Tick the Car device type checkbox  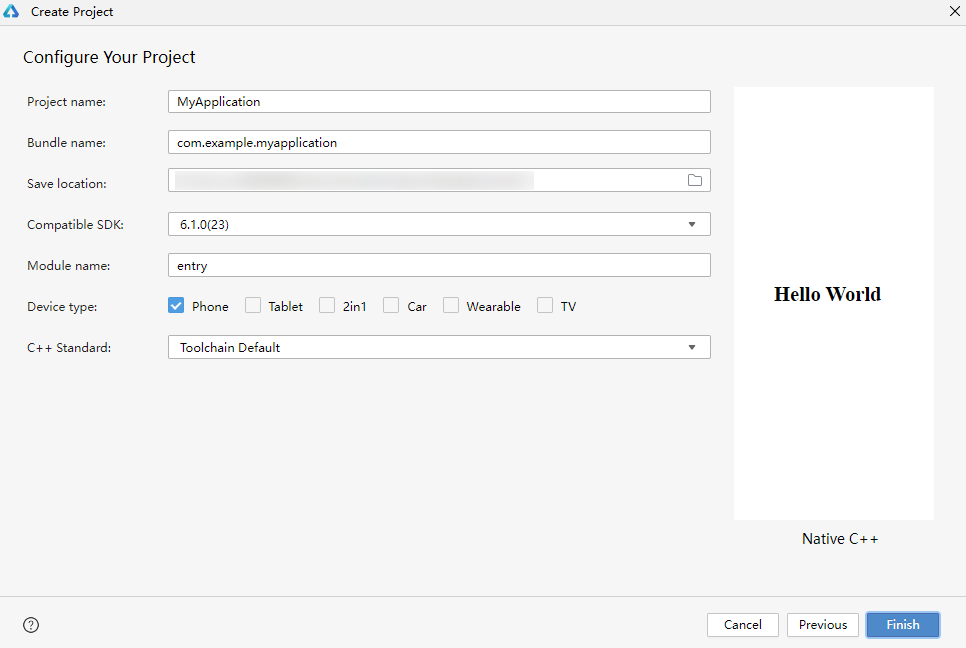pyautogui.click(x=391, y=306)
